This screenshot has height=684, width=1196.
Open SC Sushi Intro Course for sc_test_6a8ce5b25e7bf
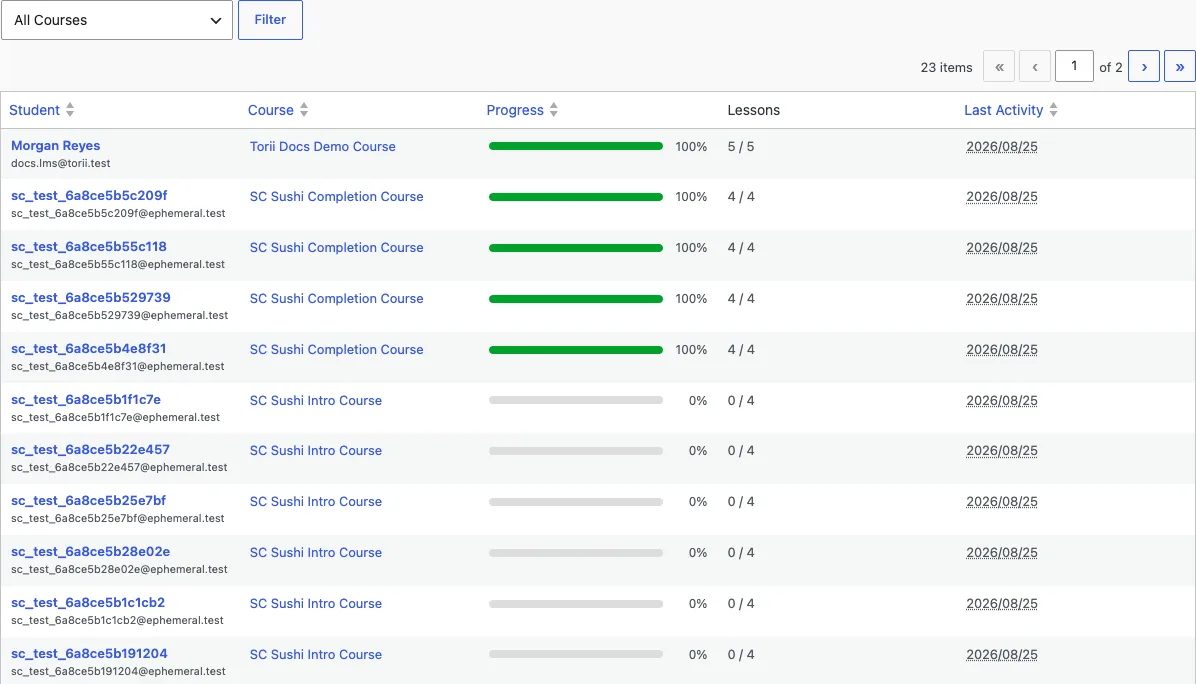pyautogui.click(x=316, y=503)
